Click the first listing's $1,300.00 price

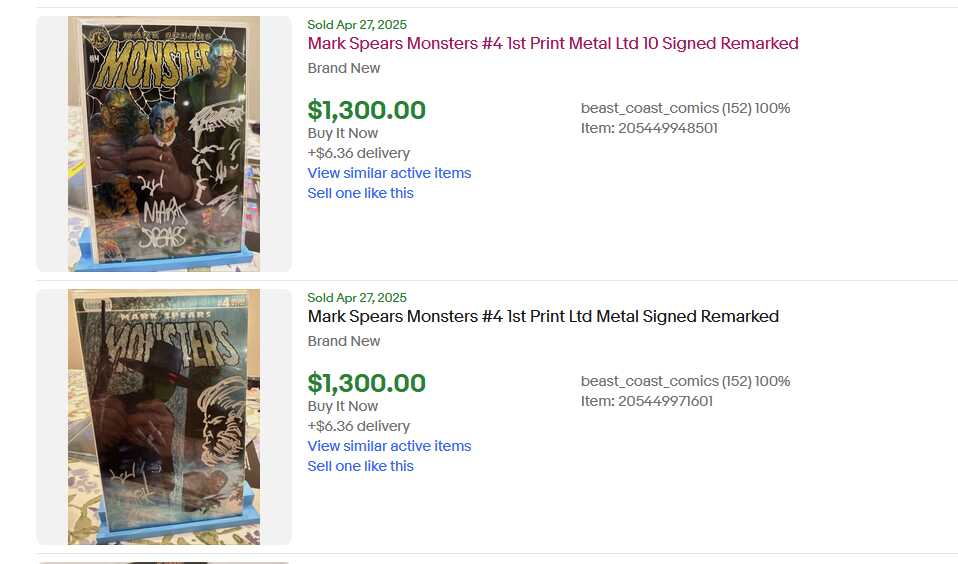point(367,110)
